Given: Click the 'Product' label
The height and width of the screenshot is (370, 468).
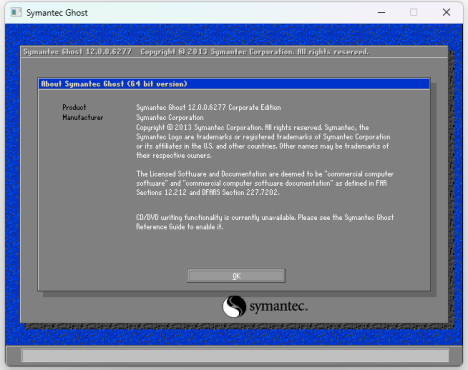Looking at the screenshot, I should (x=74, y=107).
